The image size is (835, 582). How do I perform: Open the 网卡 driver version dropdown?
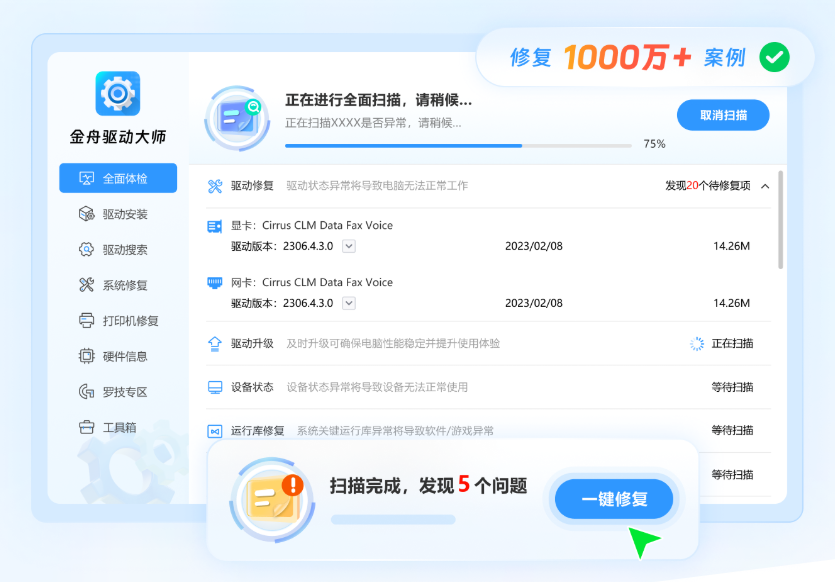349,303
